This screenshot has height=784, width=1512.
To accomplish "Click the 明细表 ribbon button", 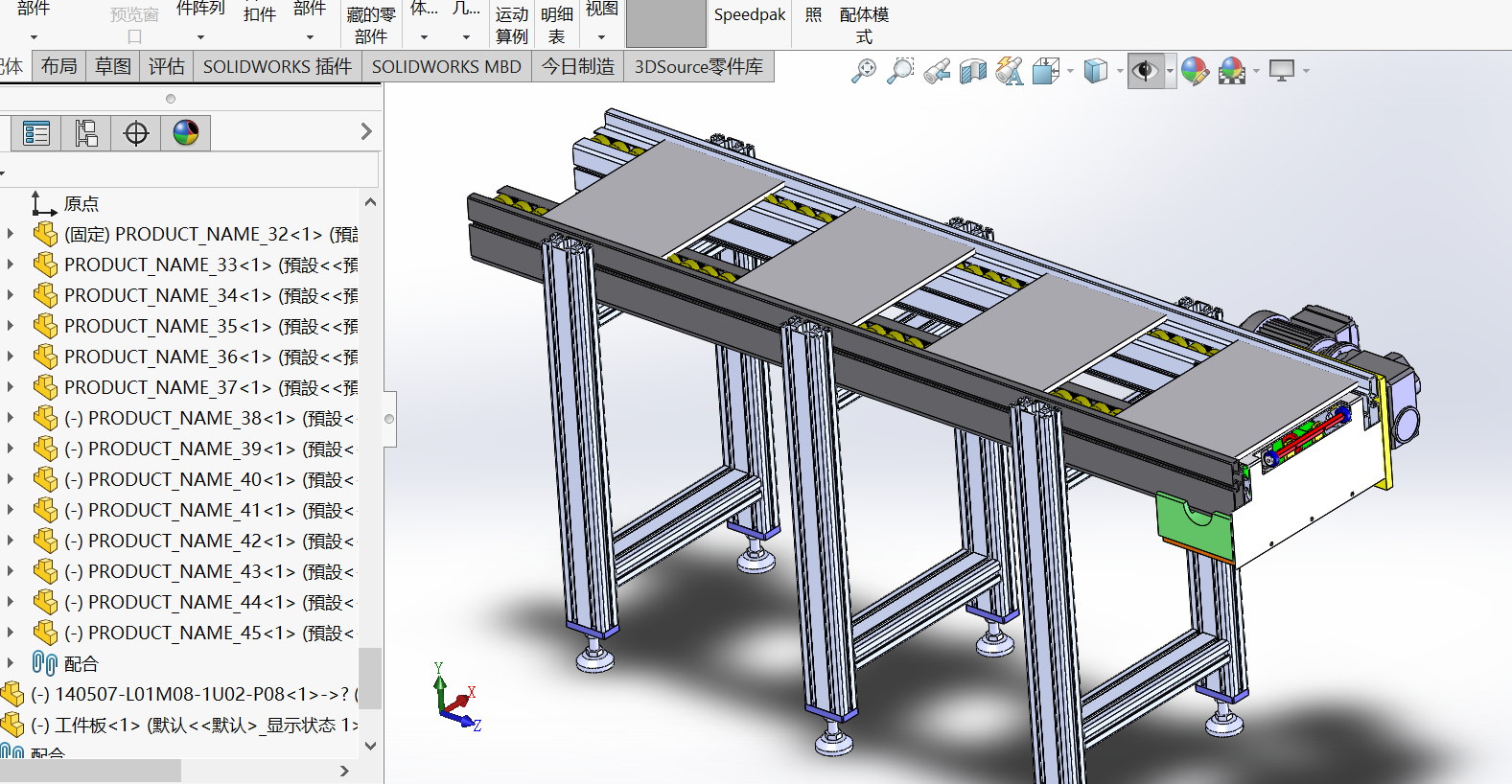I will pyautogui.click(x=557, y=25).
